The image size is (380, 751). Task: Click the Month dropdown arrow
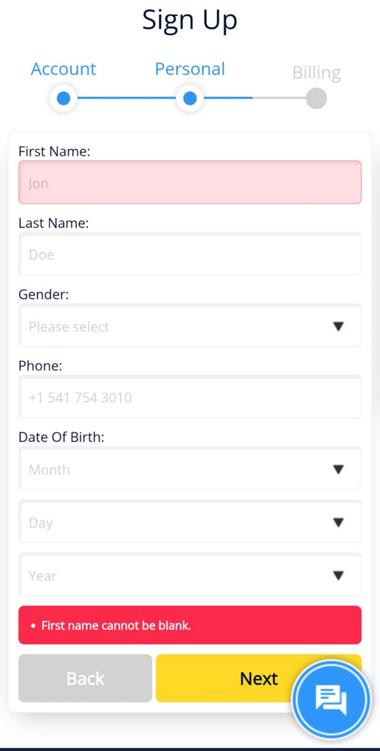tap(338, 470)
